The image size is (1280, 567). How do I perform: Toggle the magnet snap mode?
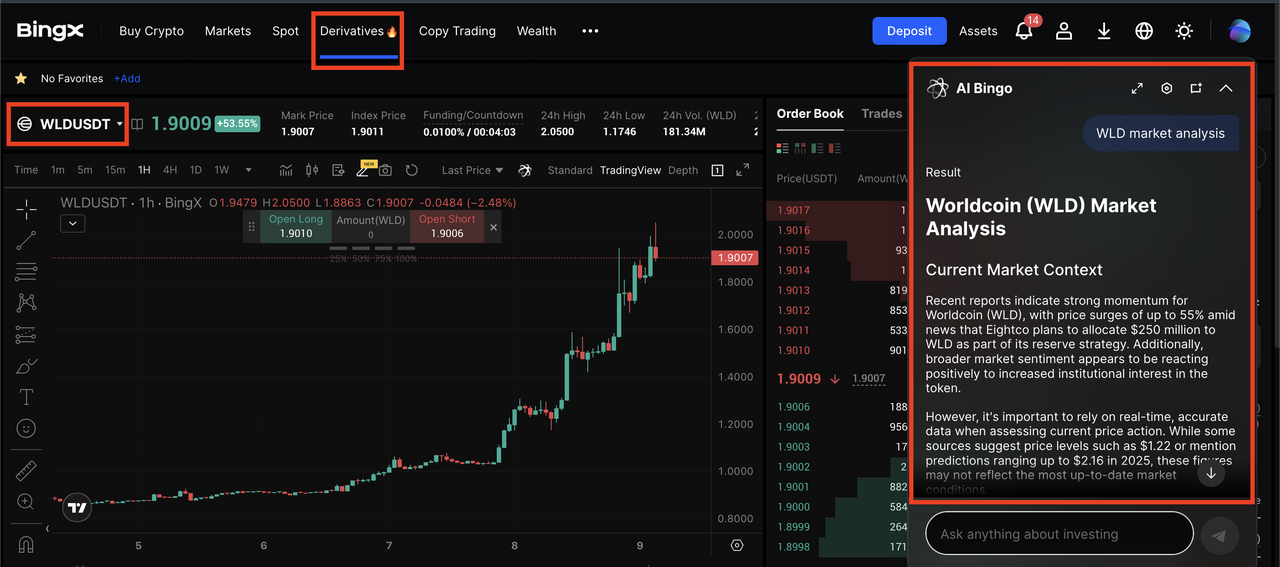(27, 544)
